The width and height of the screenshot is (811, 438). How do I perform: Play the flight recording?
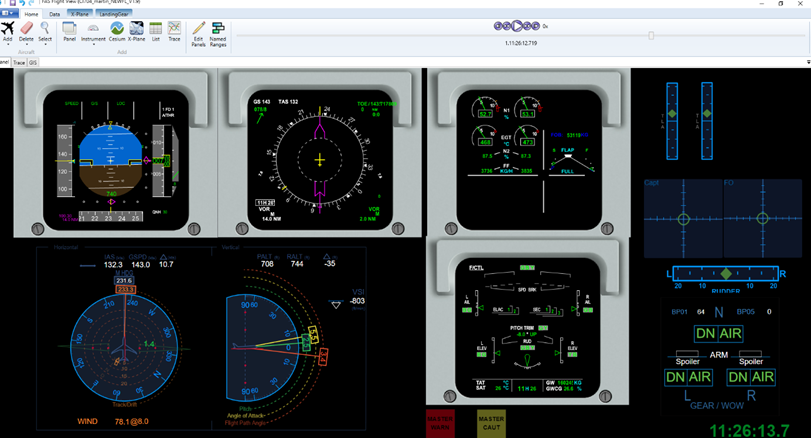pos(517,25)
